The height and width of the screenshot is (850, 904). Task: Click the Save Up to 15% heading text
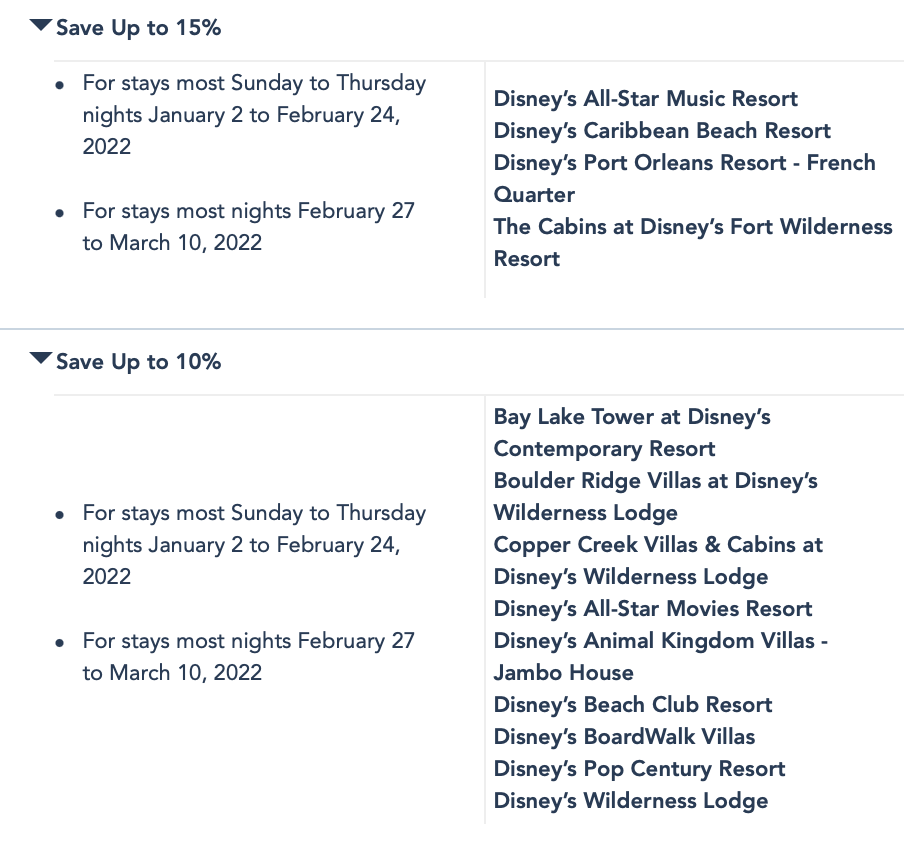pos(138,28)
